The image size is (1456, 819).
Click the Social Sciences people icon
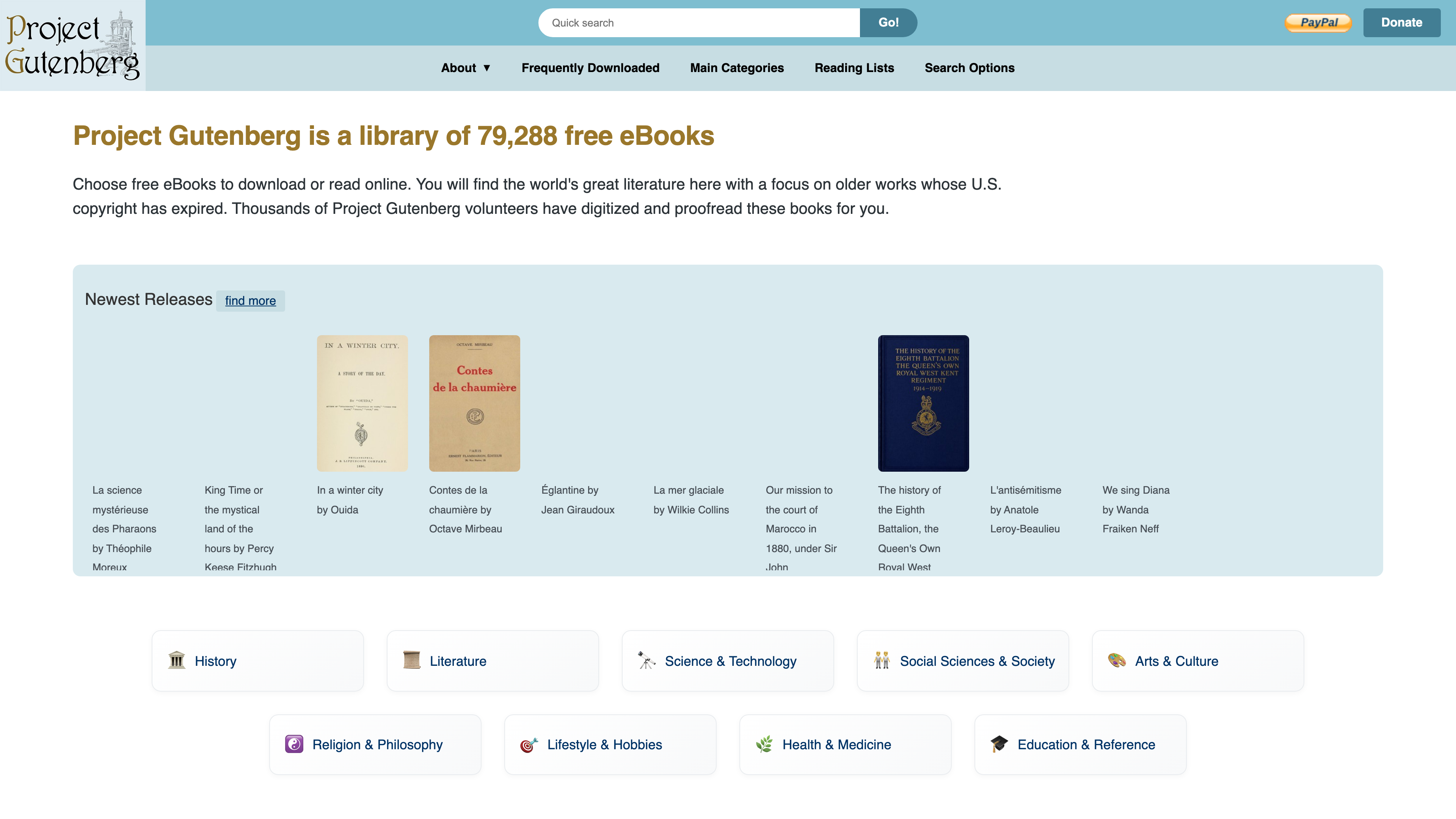(x=882, y=660)
